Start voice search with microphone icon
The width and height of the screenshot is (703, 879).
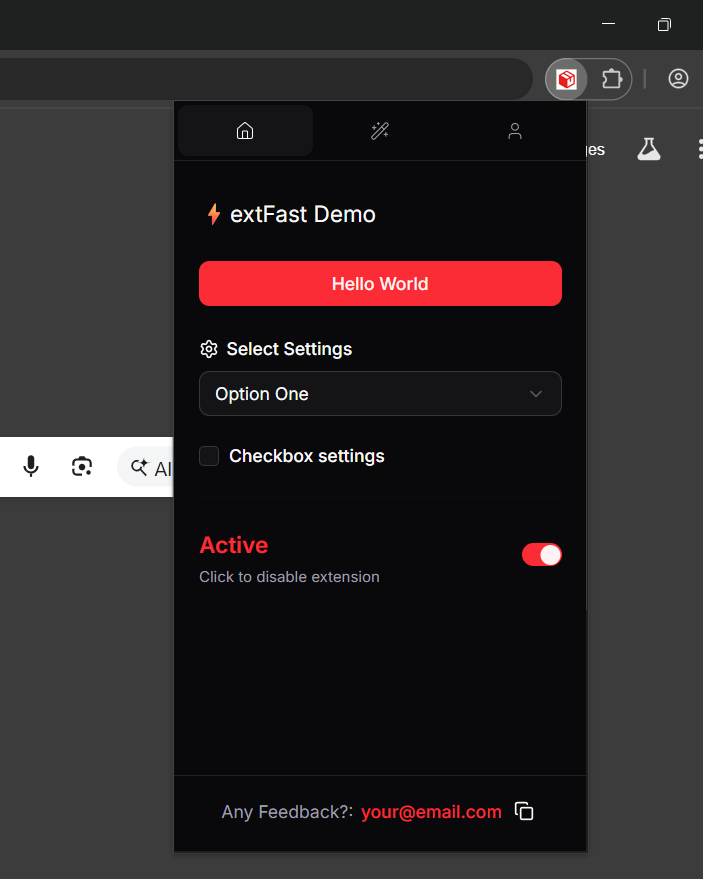[31, 466]
